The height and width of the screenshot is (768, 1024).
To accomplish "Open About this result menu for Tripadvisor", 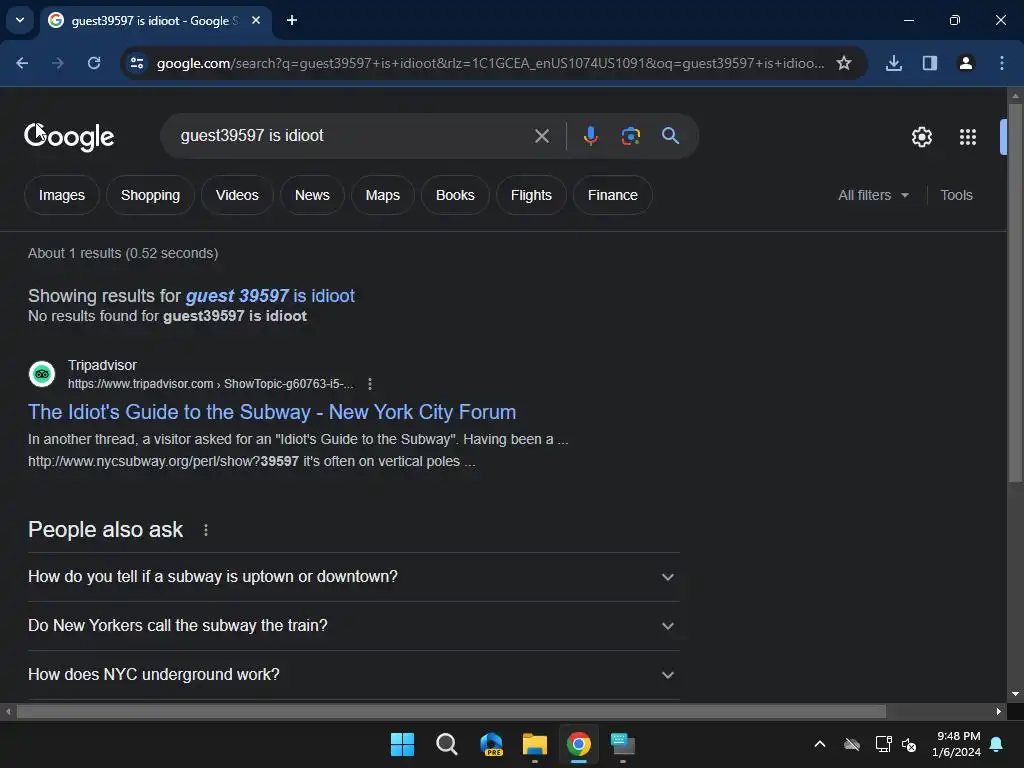I will click(370, 384).
